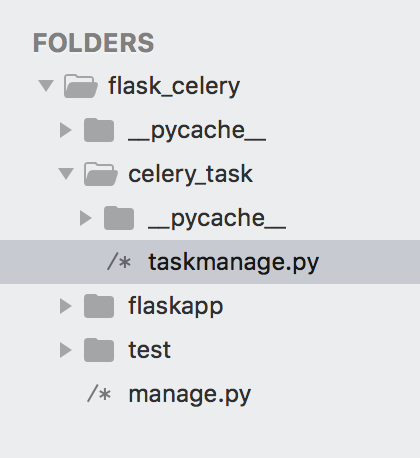Viewport: 420px width, 458px height.
Task: Expand the top-level __pycache__ disclosure triangle
Action: click(66, 130)
